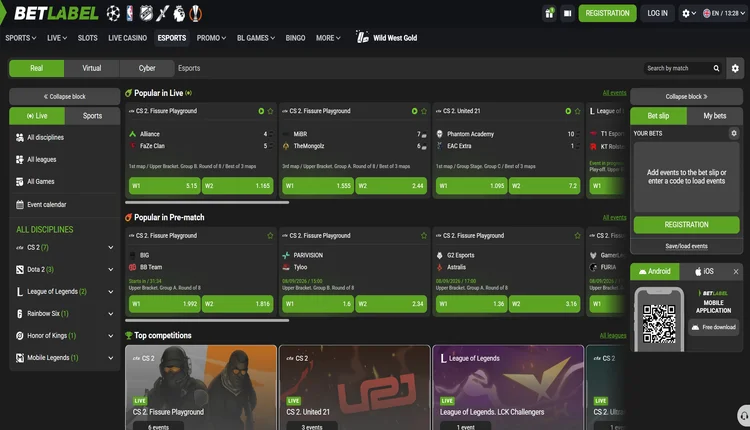Open the MORE dropdown menu
The width and height of the screenshot is (750, 430).
pyautogui.click(x=328, y=38)
